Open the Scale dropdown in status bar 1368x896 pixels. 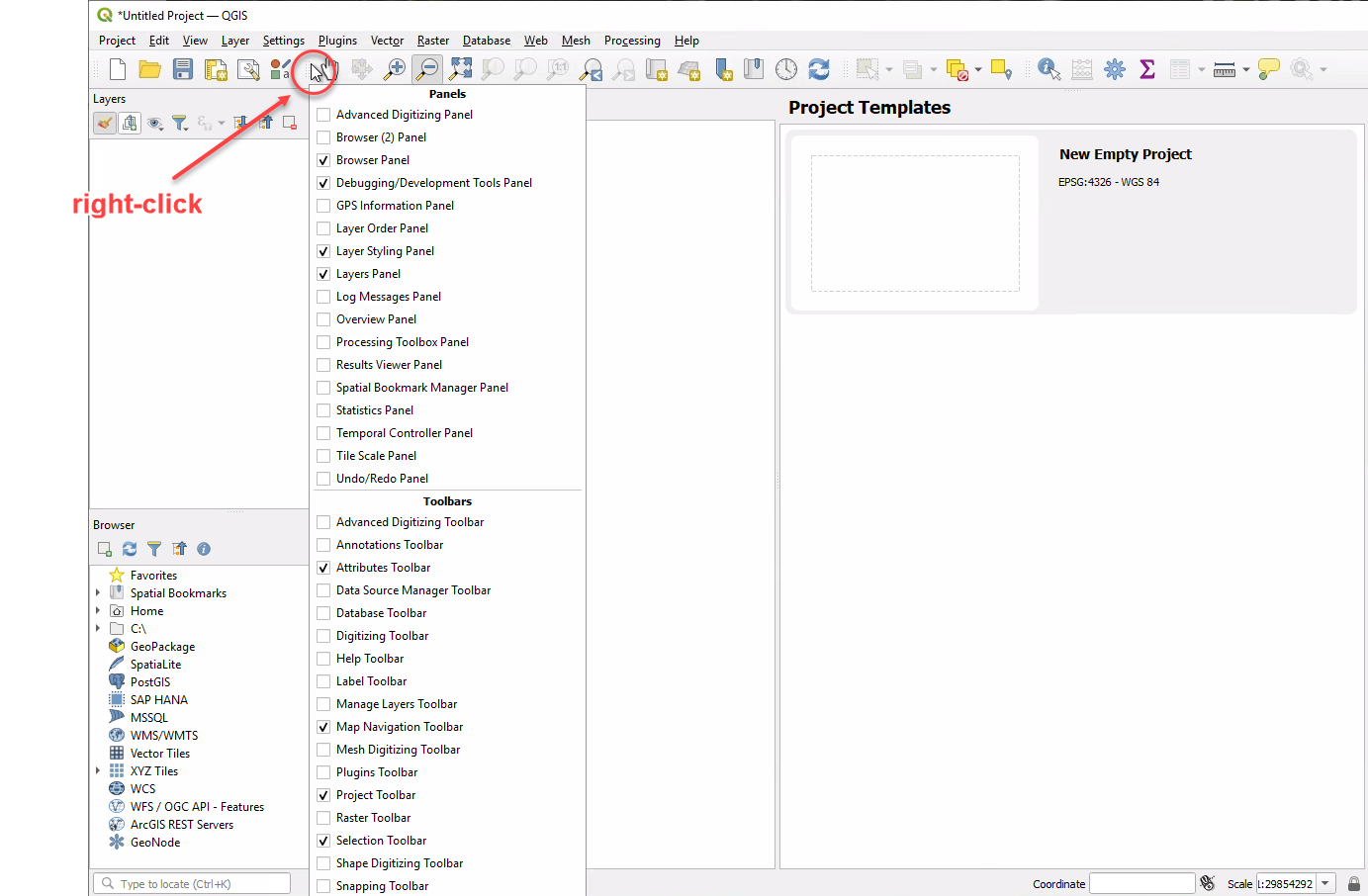pos(1325,883)
